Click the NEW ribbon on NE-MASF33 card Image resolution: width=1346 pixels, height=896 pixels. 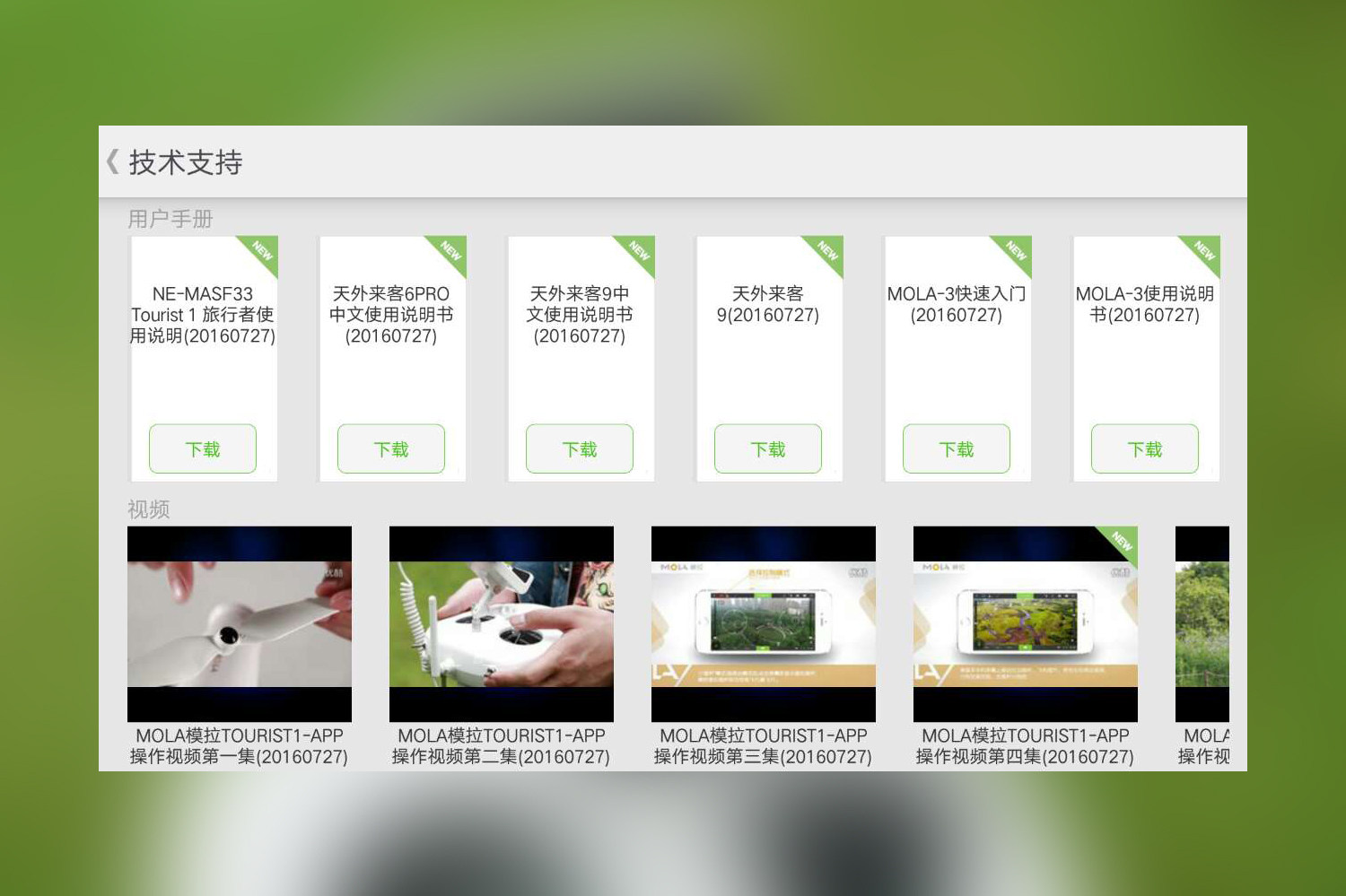point(261,252)
